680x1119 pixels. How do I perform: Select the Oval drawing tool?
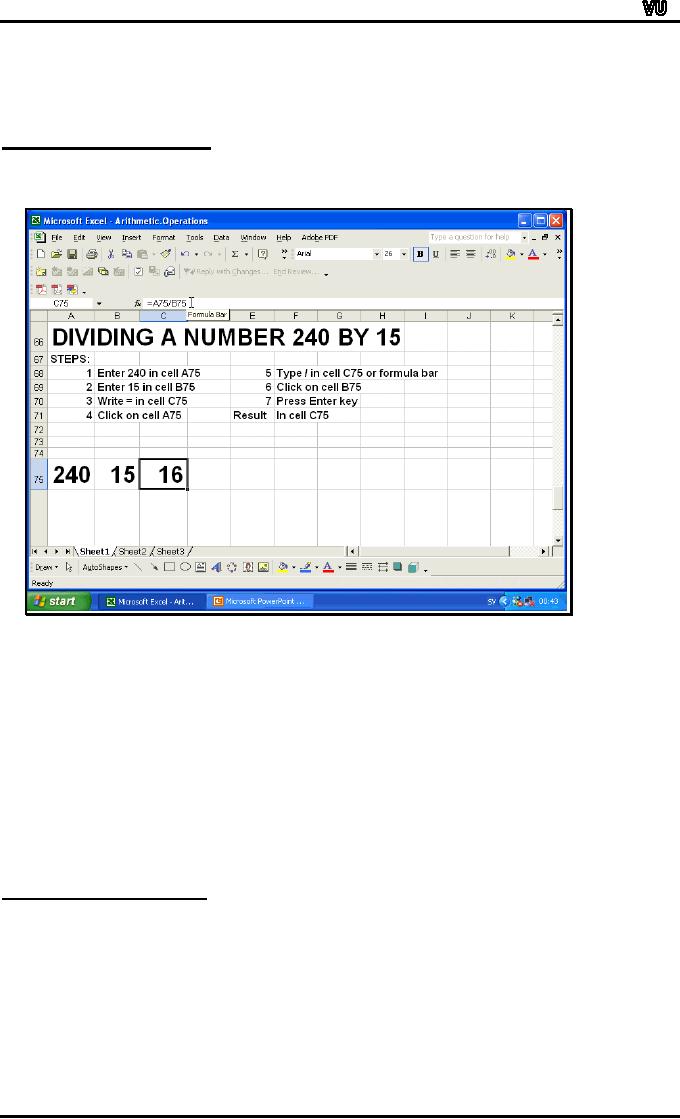185,567
